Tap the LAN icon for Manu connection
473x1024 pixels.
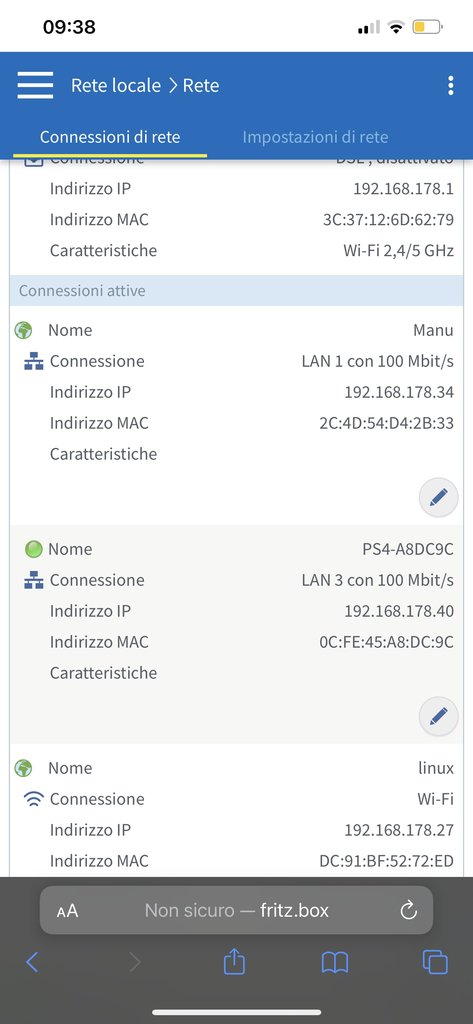click(x=33, y=361)
